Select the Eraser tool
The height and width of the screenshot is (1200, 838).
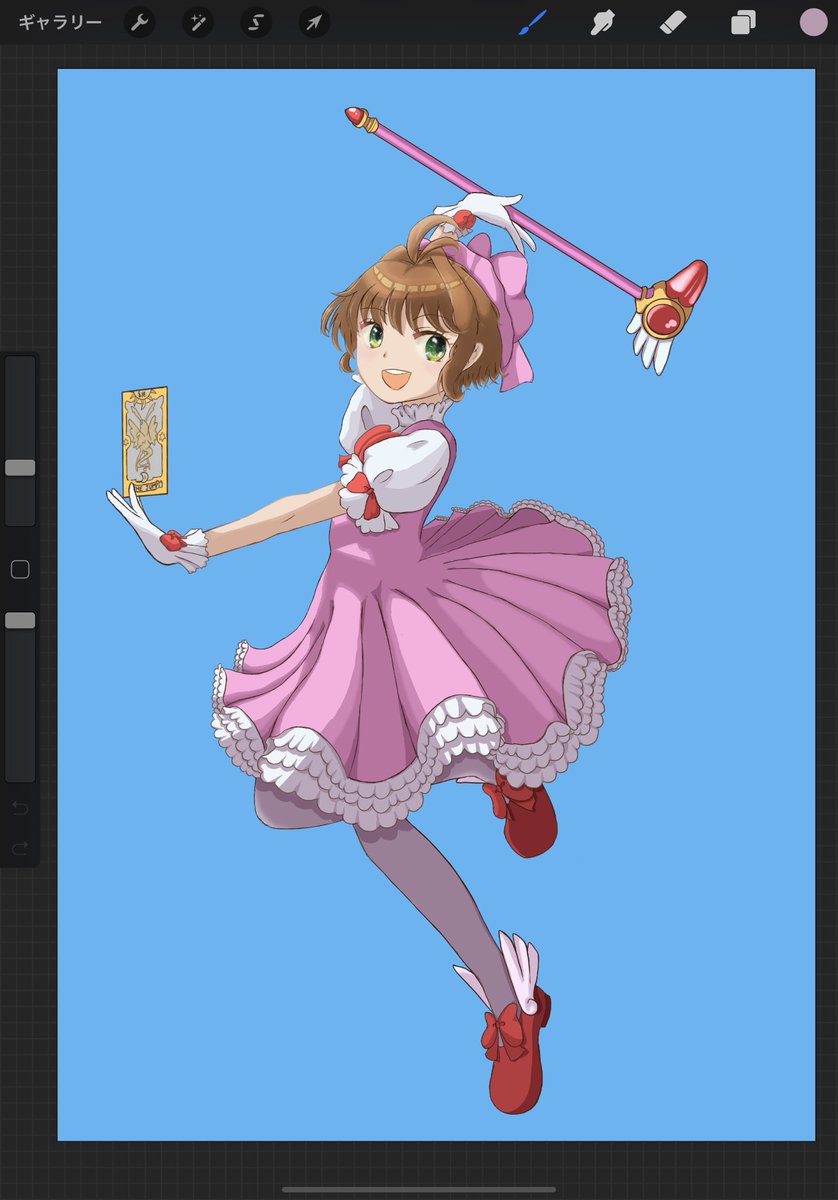[x=674, y=22]
